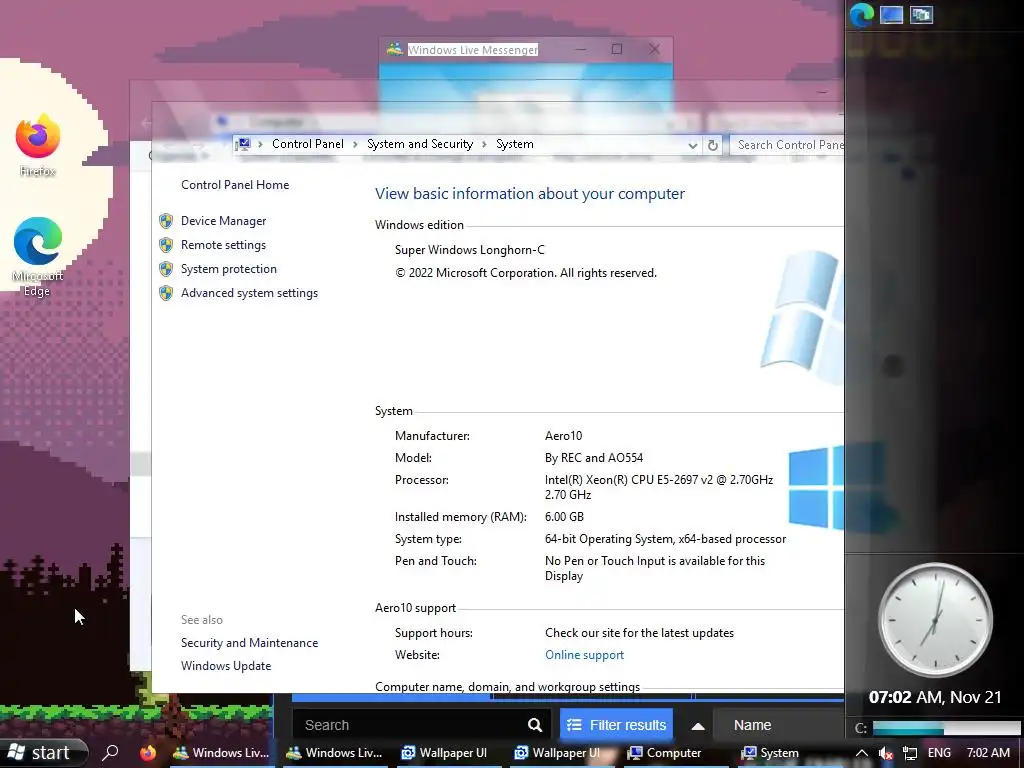This screenshot has width=1024, height=768.
Task: Open Windows Update link
Action: tap(226, 666)
